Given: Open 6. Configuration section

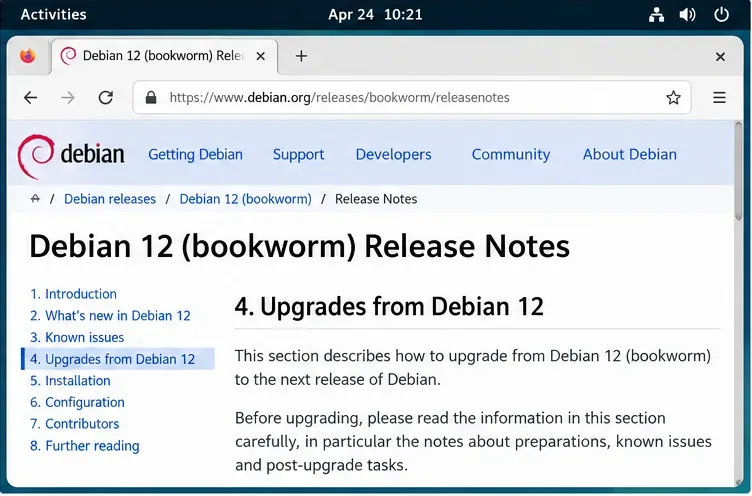Looking at the screenshot, I should (77, 402).
